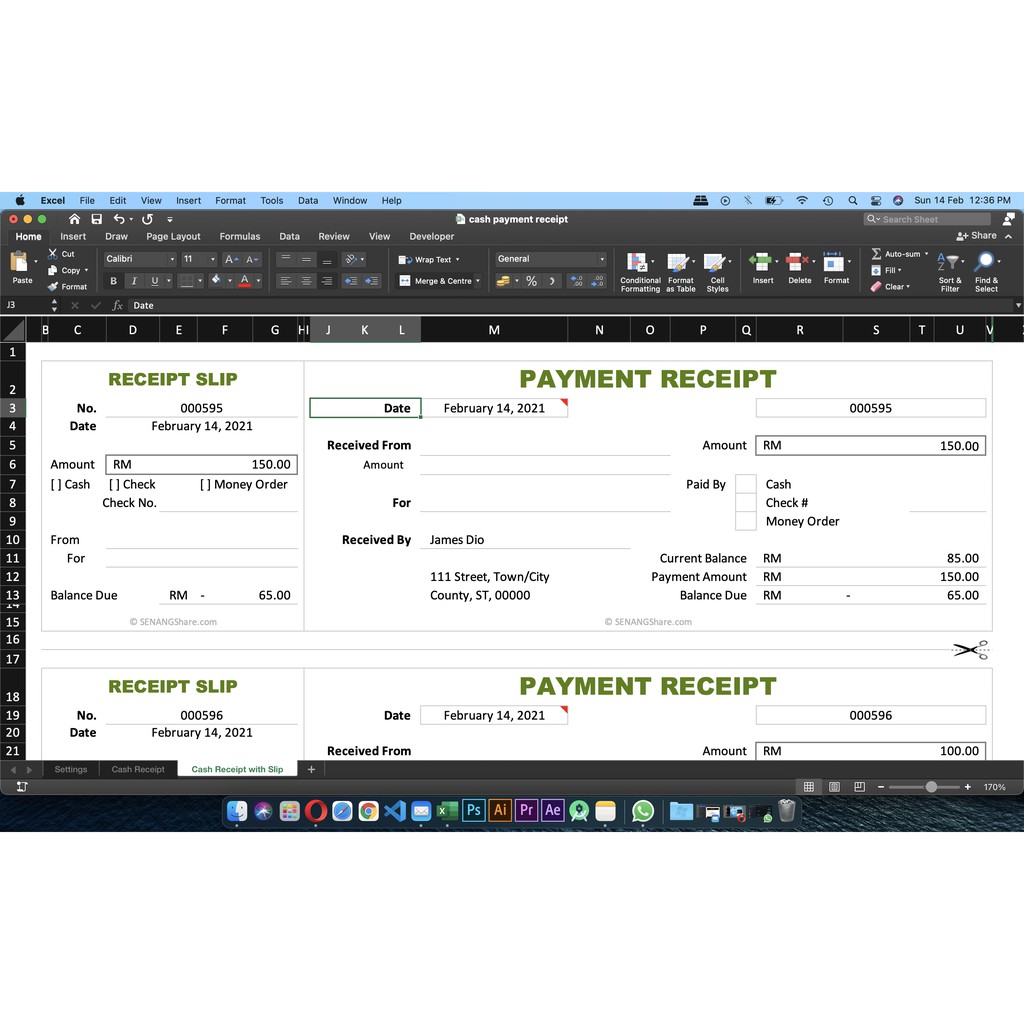Image resolution: width=1024 pixels, height=1024 pixels.
Task: Tick the Check # checkbox
Action: pos(745,503)
